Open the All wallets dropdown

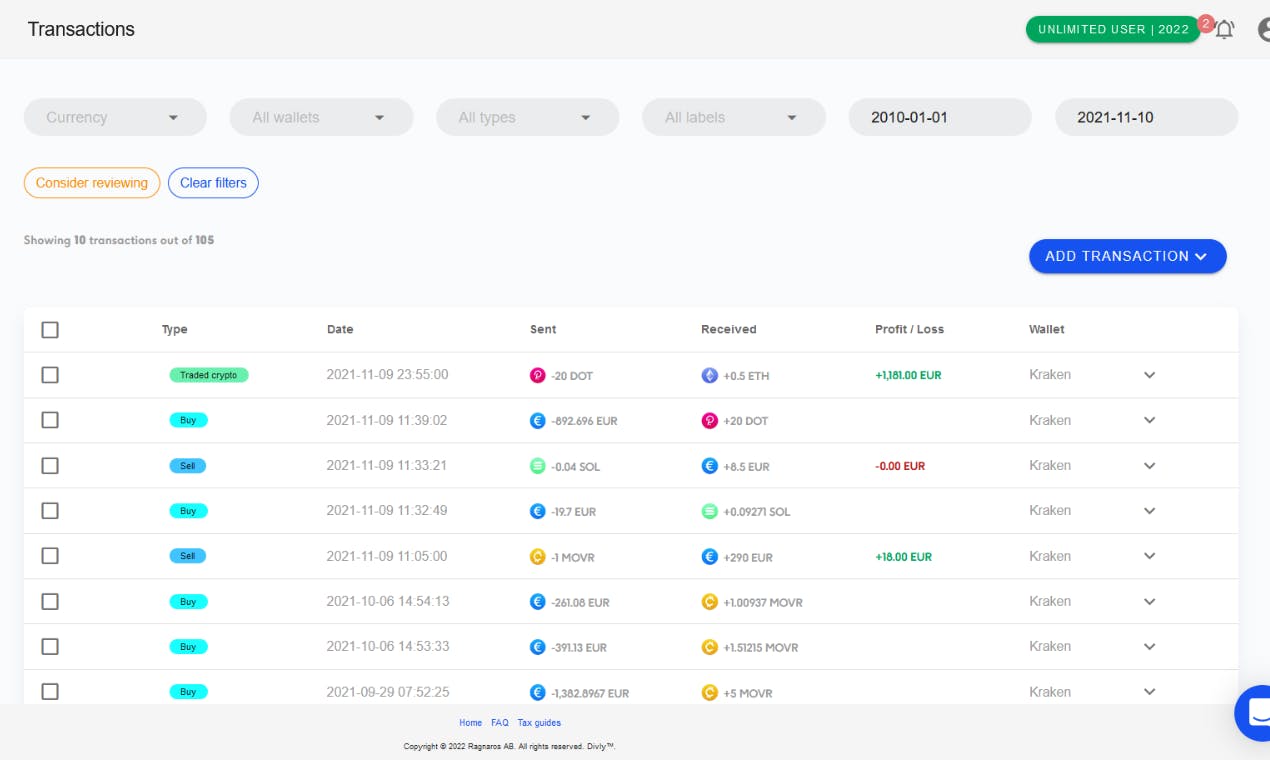click(321, 117)
